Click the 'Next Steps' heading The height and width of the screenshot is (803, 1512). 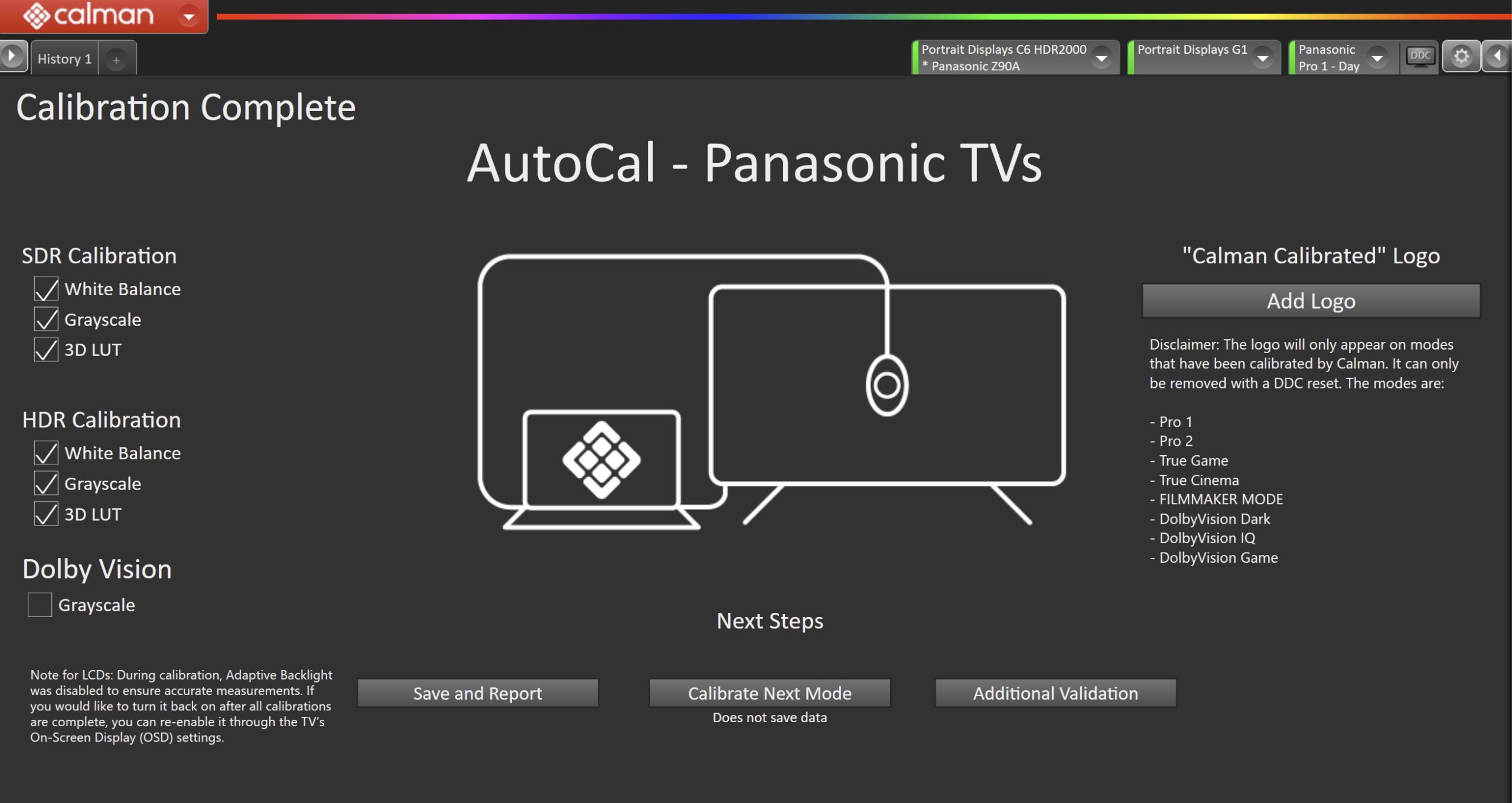point(770,621)
